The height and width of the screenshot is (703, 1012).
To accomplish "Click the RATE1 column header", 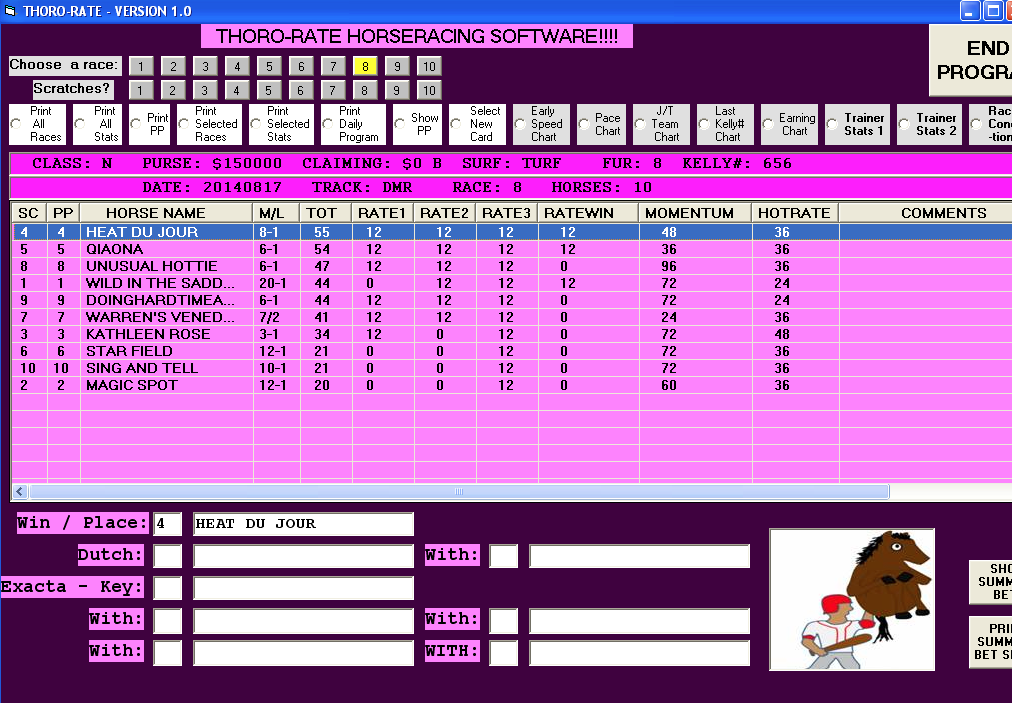I will pyautogui.click(x=382, y=213).
